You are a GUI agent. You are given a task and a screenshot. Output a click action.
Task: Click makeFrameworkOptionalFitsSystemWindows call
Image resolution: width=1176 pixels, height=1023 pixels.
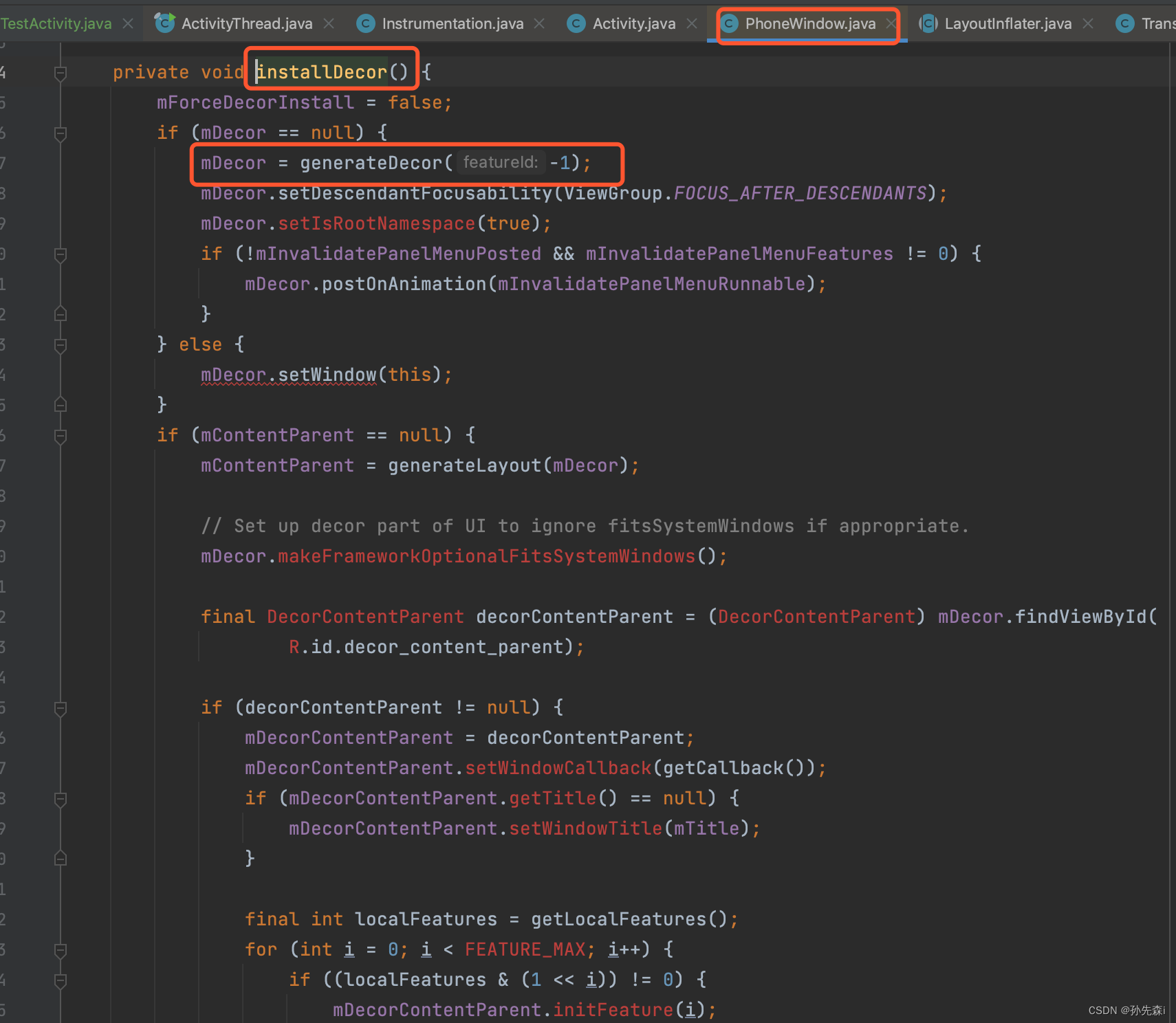(x=487, y=556)
